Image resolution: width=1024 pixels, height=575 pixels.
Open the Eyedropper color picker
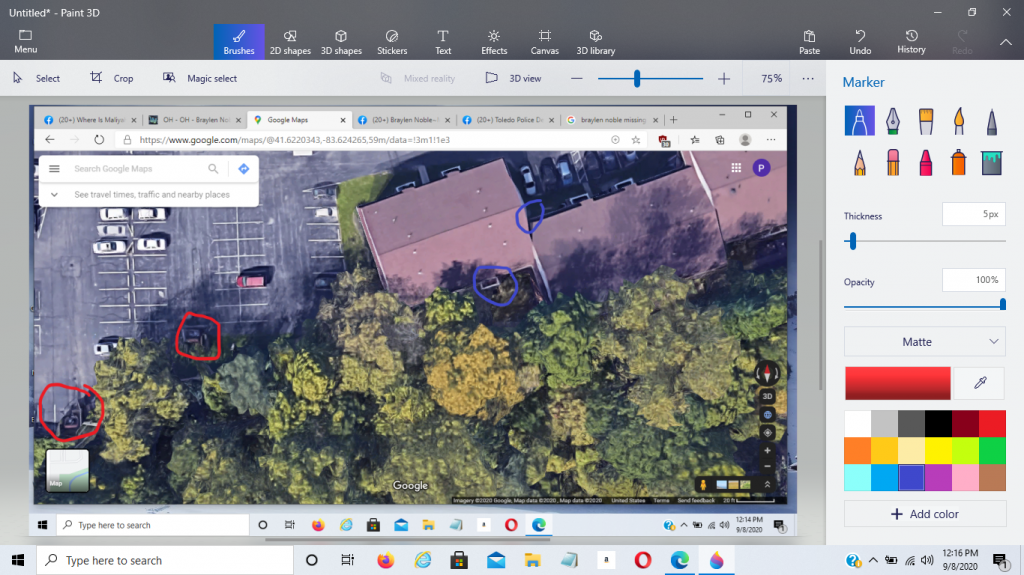pos(980,383)
